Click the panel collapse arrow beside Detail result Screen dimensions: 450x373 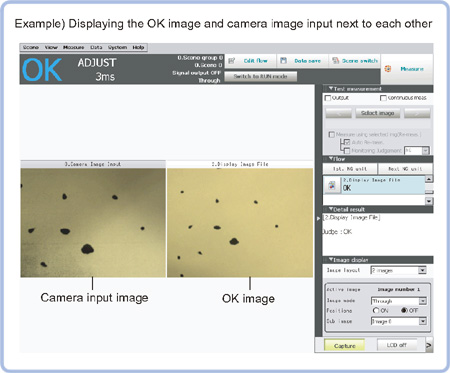click(318, 219)
